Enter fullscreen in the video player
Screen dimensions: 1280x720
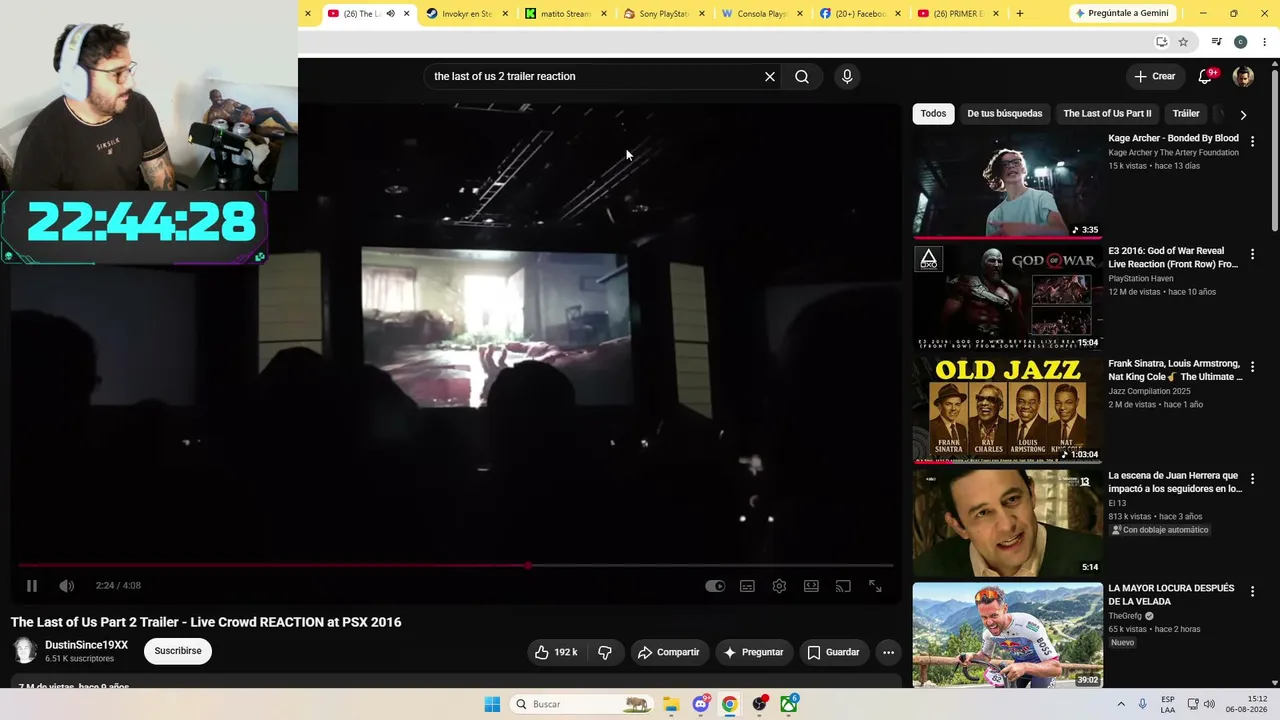[875, 586]
